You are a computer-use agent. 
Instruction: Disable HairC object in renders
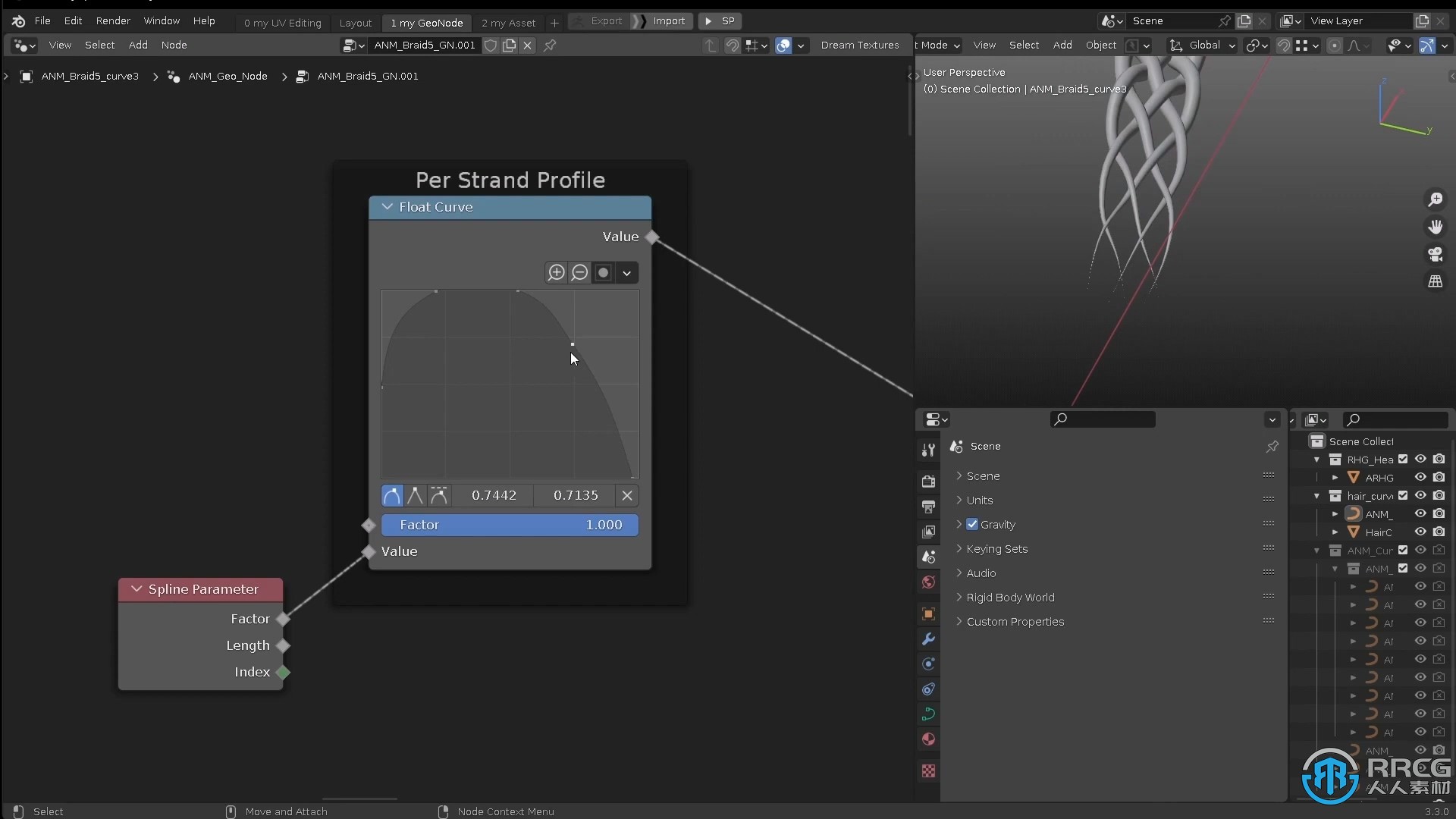pyautogui.click(x=1439, y=532)
